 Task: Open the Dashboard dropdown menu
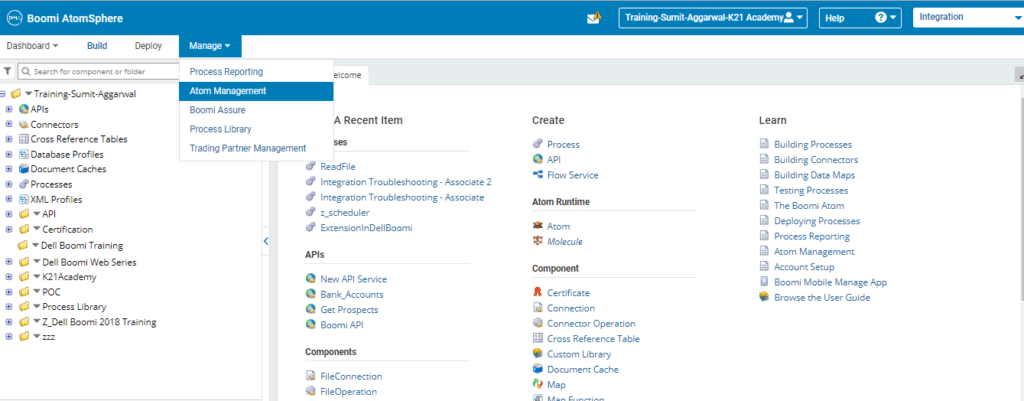click(x=32, y=46)
